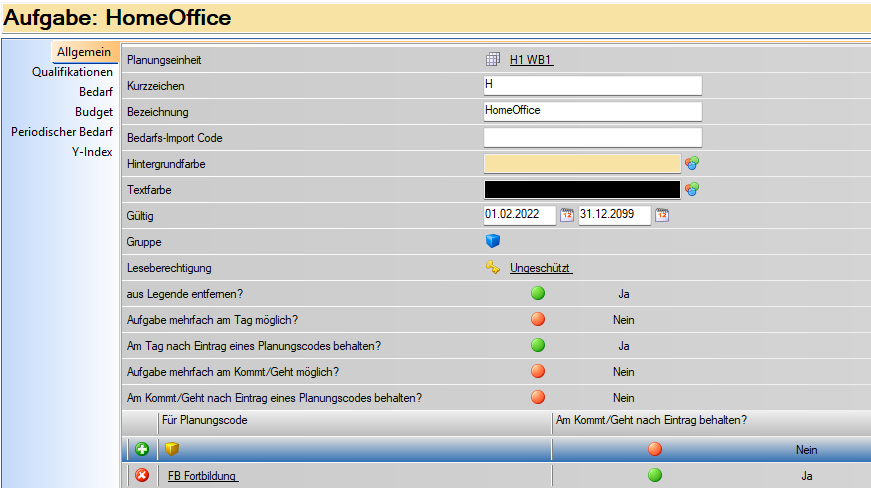Open calendar for Gültig end date
The width and height of the screenshot is (871, 488).
coord(661,215)
